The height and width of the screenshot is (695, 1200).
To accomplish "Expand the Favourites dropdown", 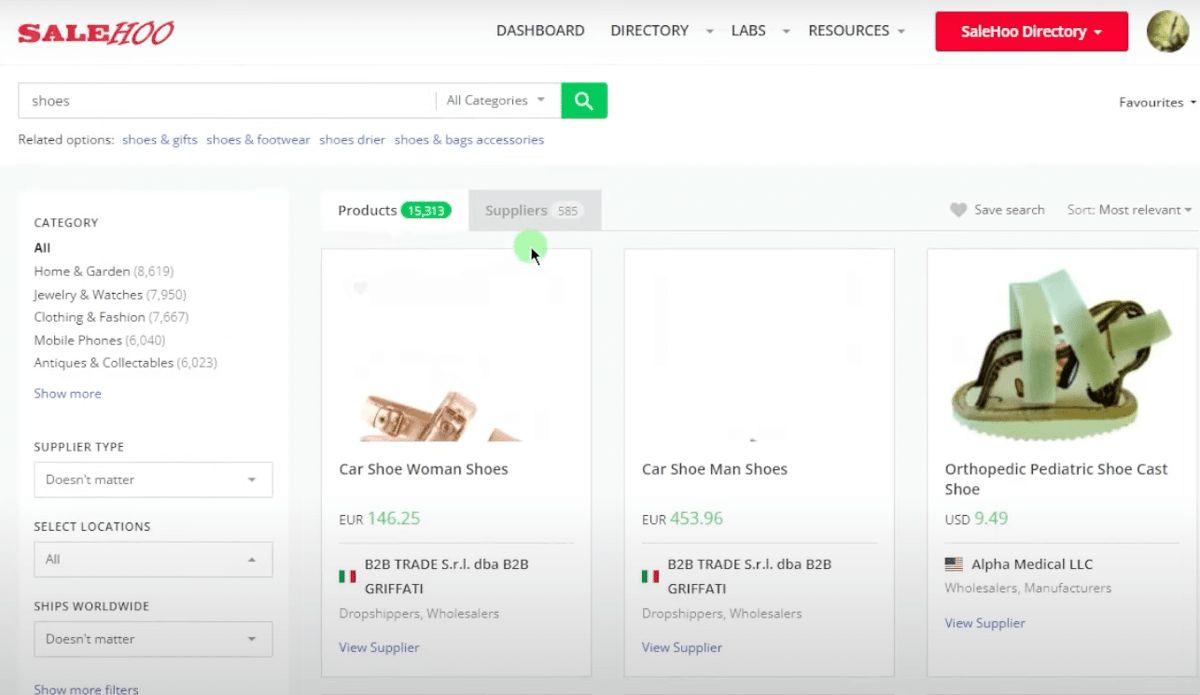I will pyautogui.click(x=1157, y=102).
